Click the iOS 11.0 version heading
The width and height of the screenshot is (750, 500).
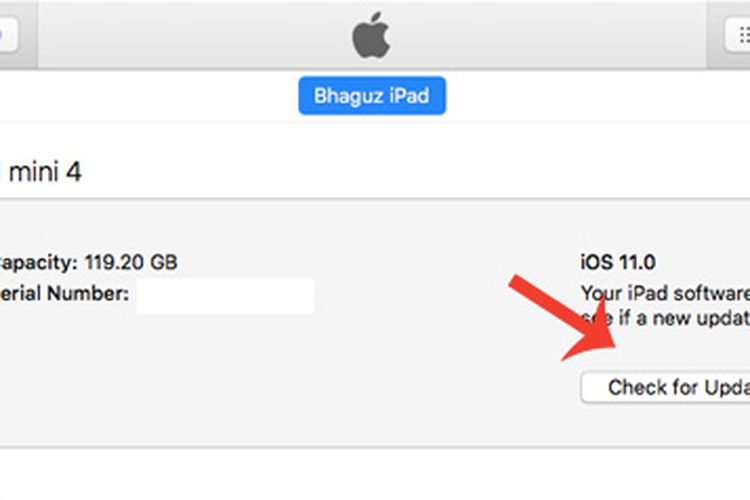pyautogui.click(x=618, y=262)
